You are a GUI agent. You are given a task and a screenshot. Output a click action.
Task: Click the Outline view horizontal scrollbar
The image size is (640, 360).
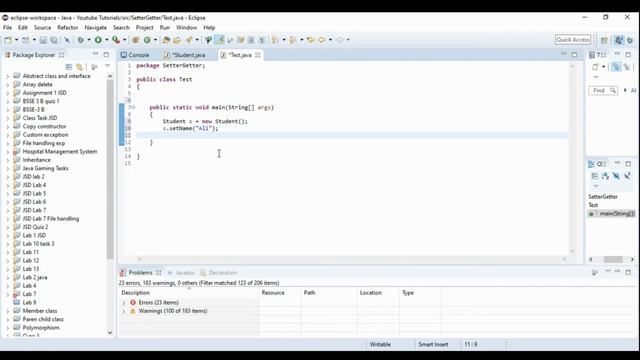coord(613,260)
